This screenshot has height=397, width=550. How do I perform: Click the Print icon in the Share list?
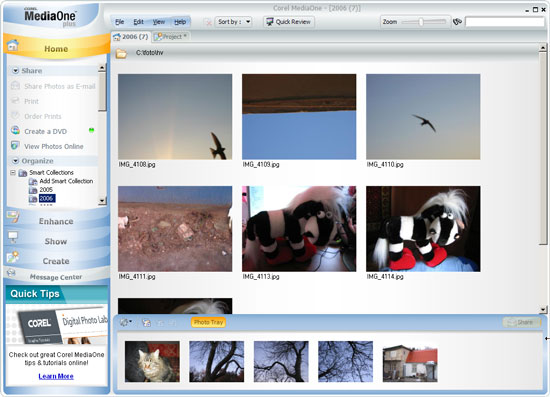pyautogui.click(x=15, y=101)
